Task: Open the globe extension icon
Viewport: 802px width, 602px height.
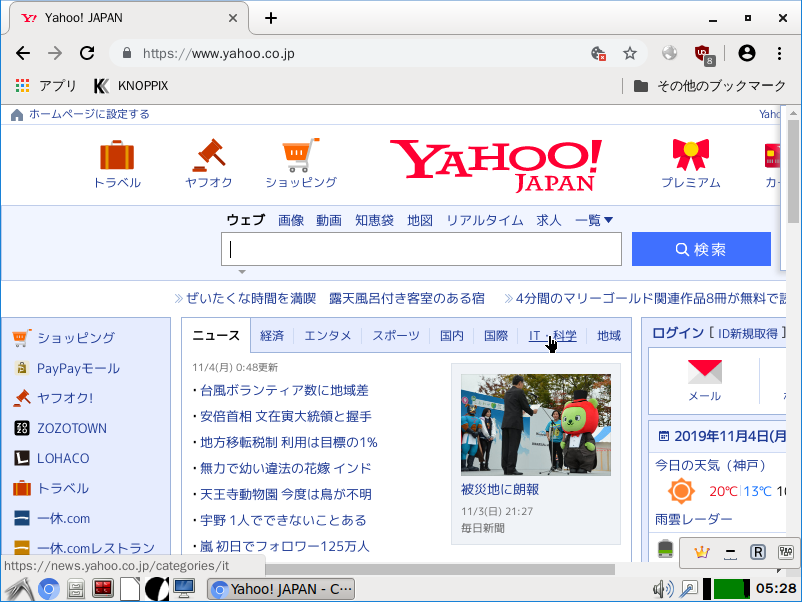Action: click(669, 53)
